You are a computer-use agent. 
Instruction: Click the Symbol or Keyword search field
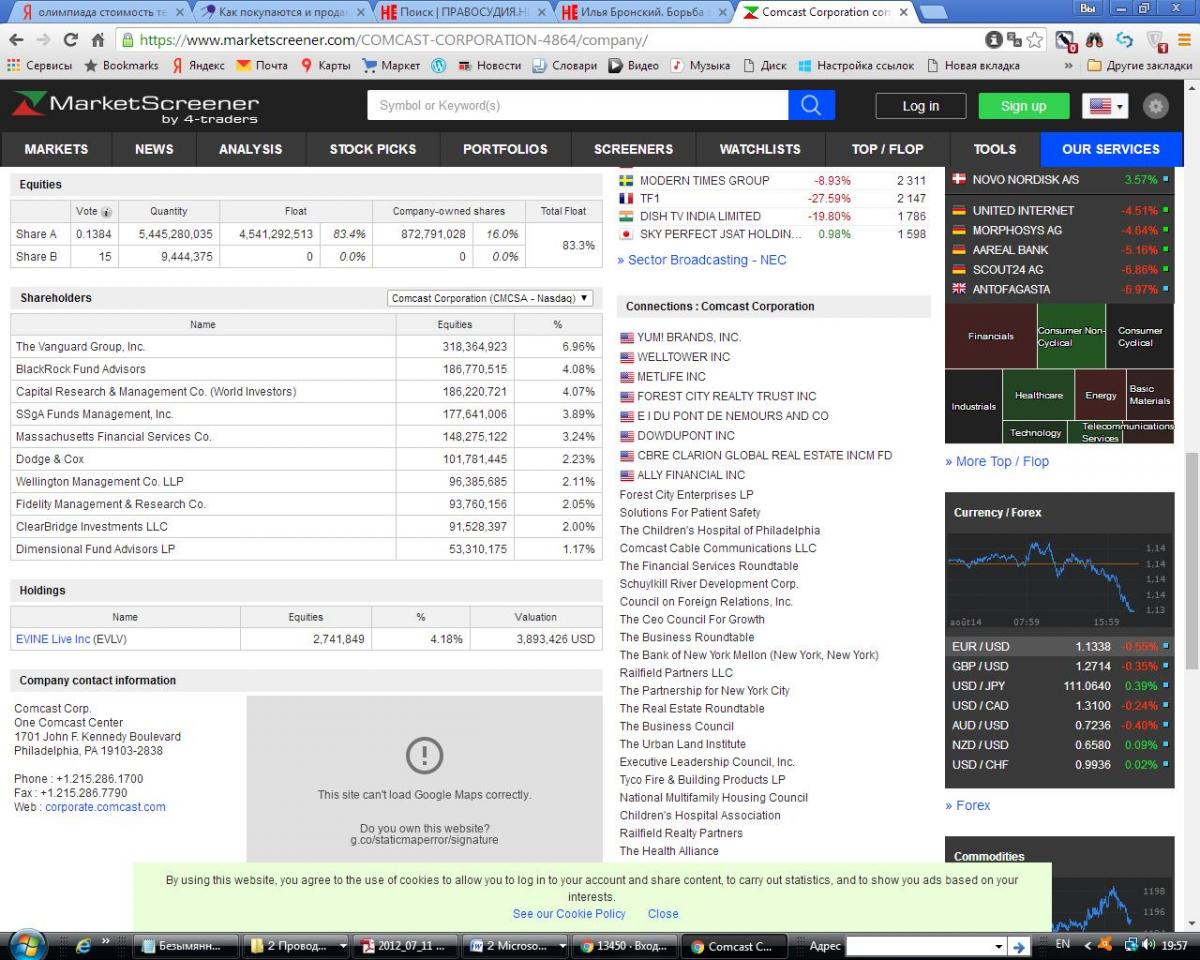[x=578, y=105]
